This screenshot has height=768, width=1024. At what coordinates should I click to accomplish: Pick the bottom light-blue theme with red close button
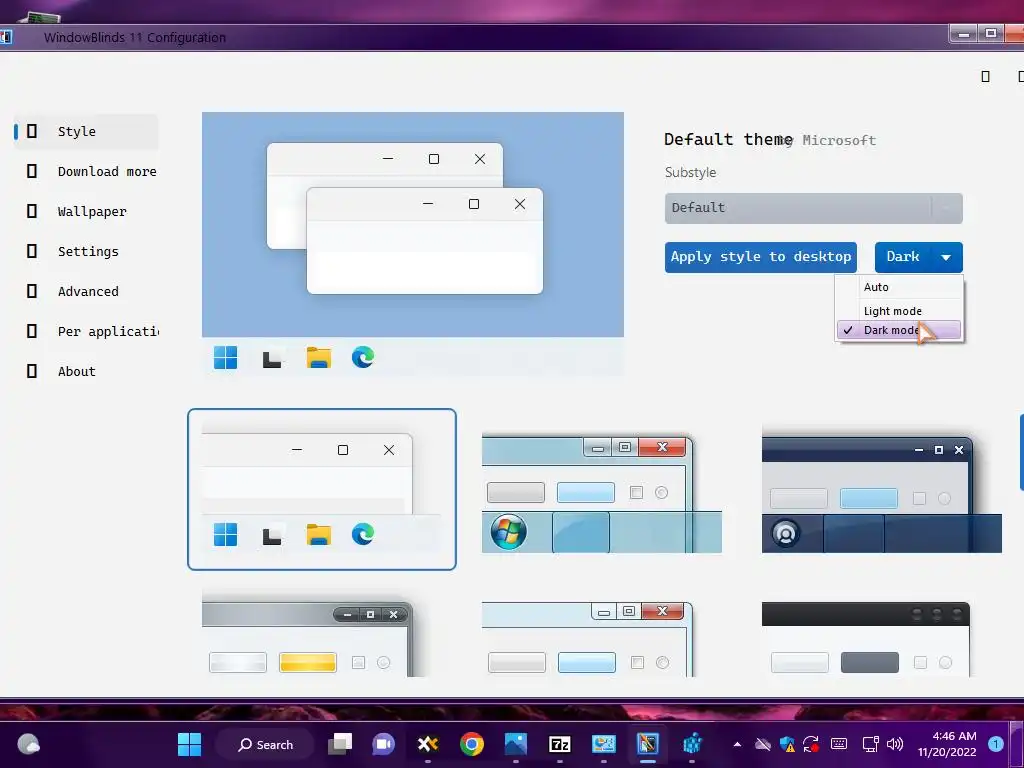coord(587,639)
